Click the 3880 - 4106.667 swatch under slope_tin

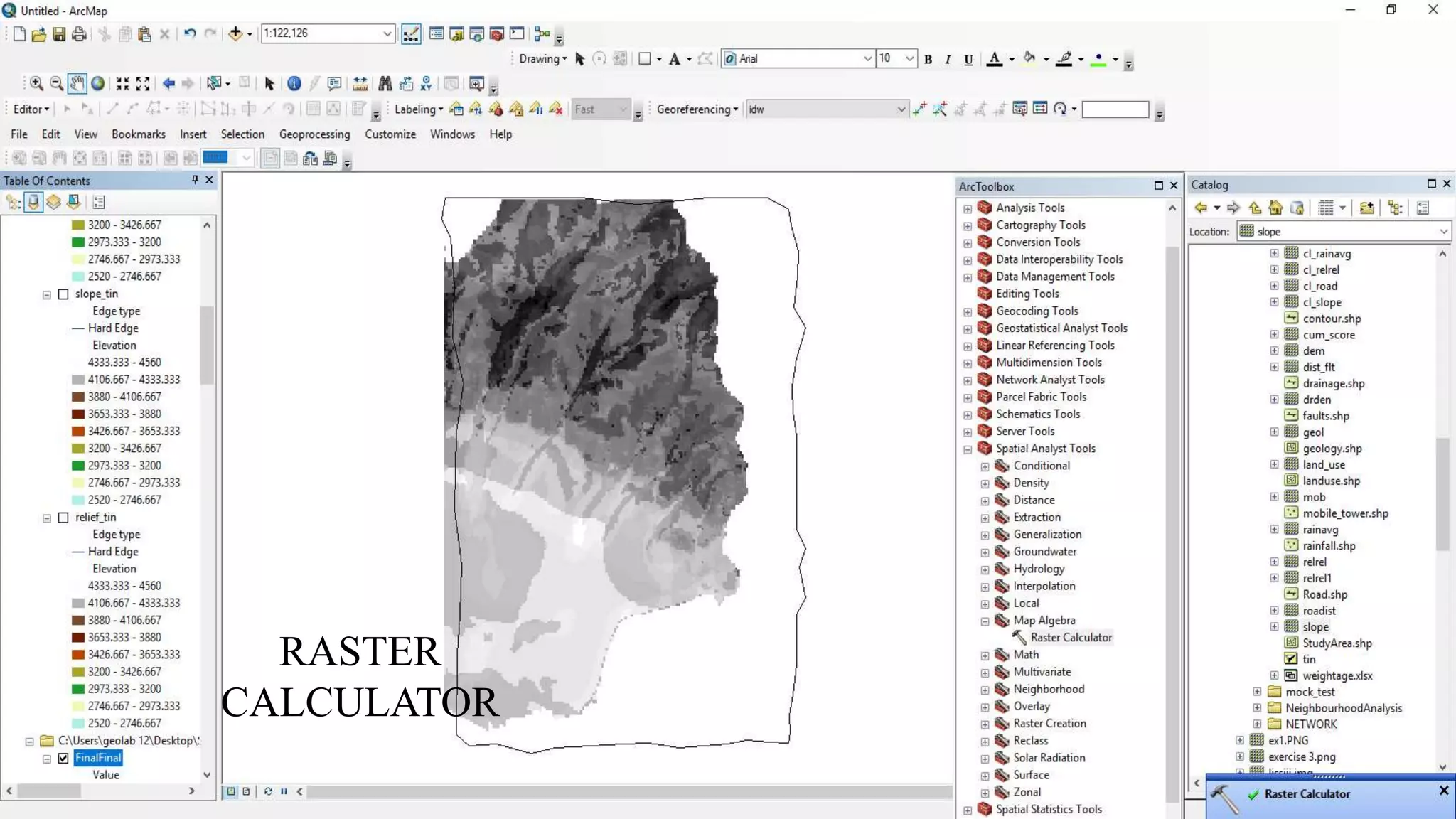click(x=78, y=397)
